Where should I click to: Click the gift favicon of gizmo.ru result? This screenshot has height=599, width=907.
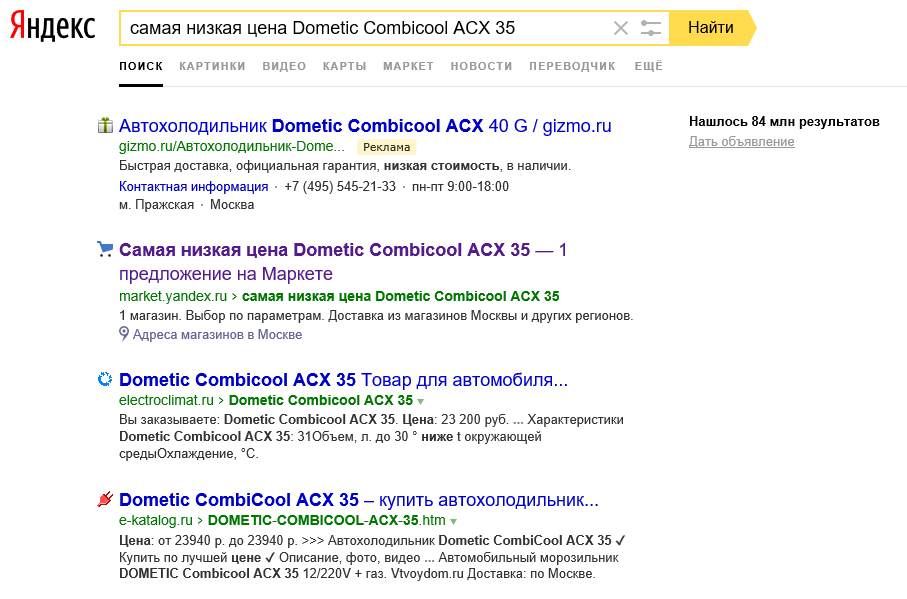click(105, 125)
